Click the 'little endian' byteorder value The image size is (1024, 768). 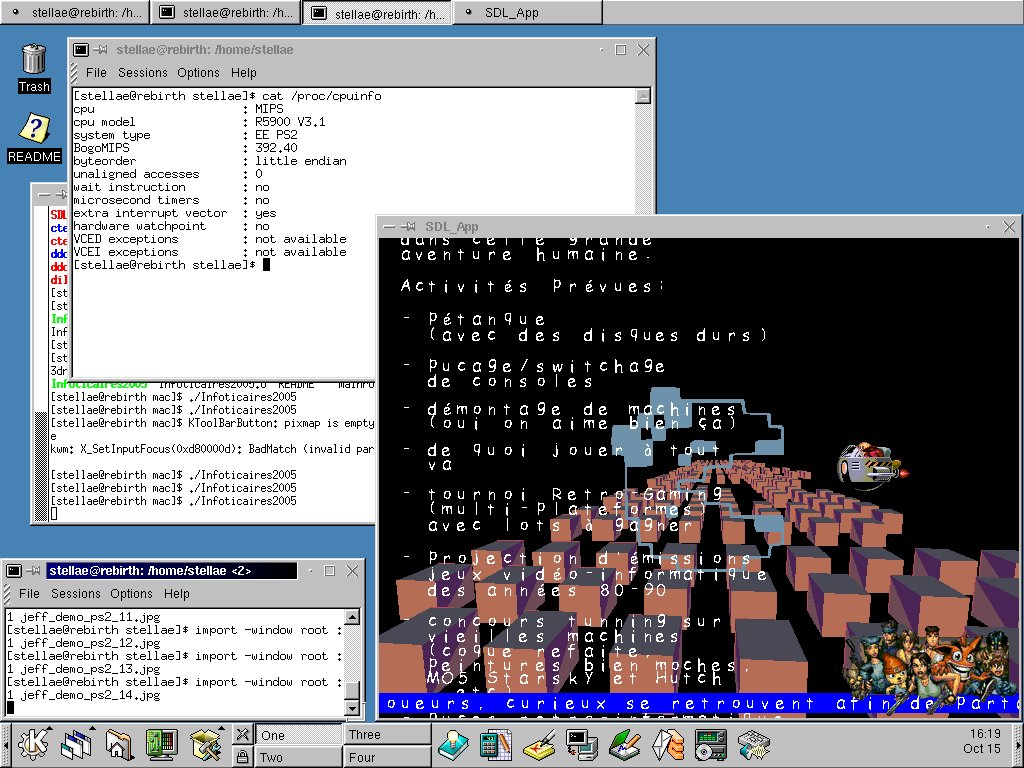(300, 161)
